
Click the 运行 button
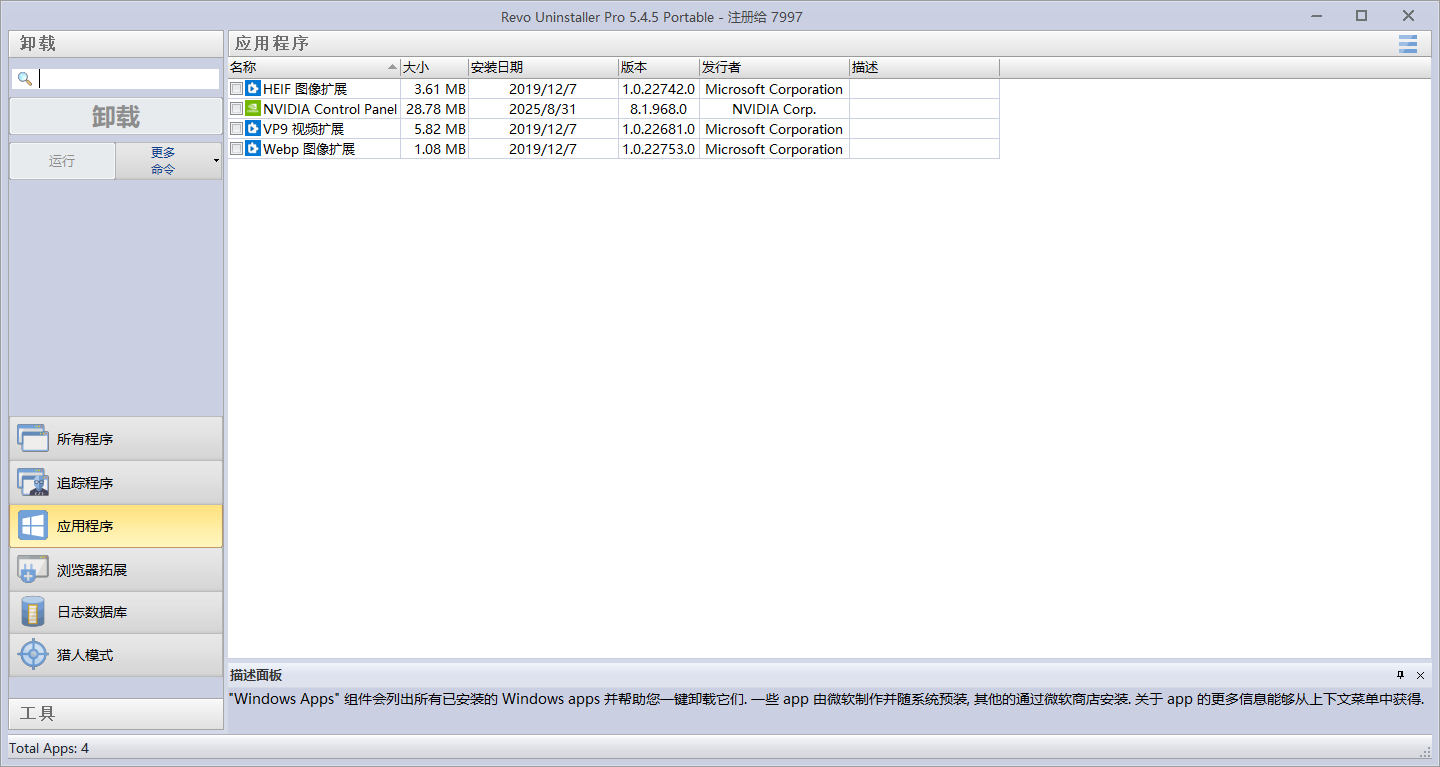[62, 161]
